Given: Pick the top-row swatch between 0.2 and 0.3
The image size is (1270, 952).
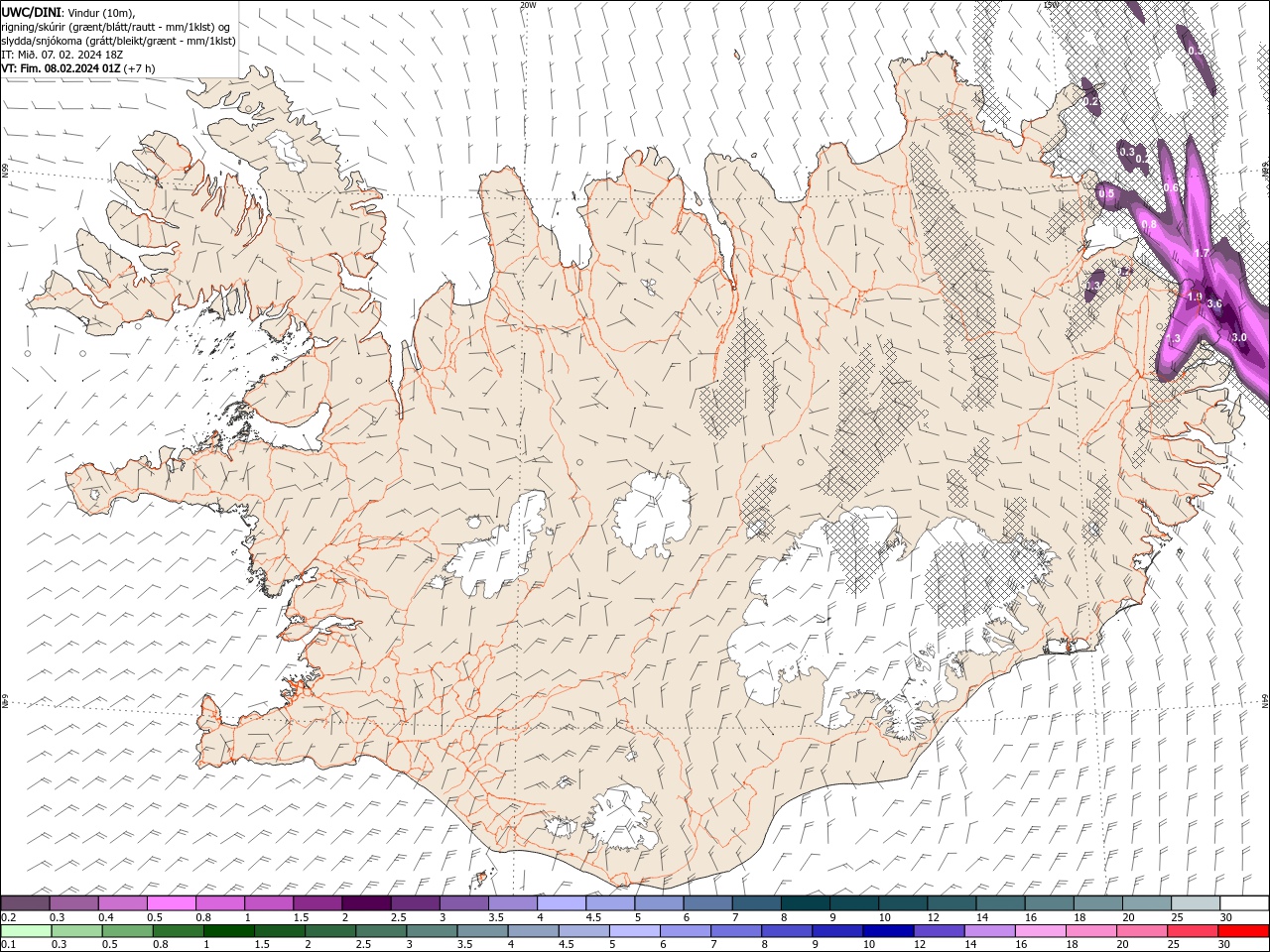Looking at the screenshot, I should click(25, 902).
